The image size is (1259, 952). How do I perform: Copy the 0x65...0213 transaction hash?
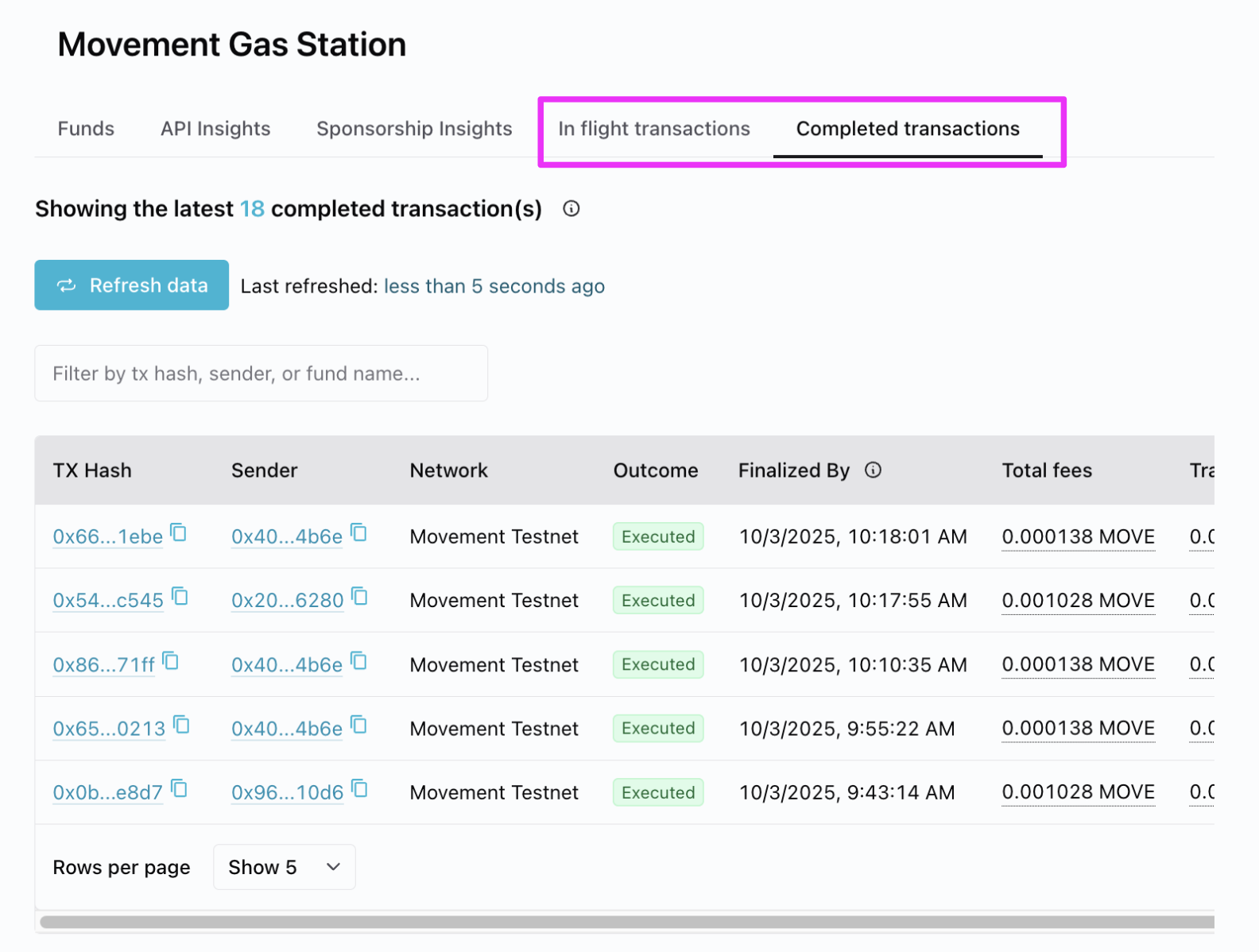click(x=182, y=726)
